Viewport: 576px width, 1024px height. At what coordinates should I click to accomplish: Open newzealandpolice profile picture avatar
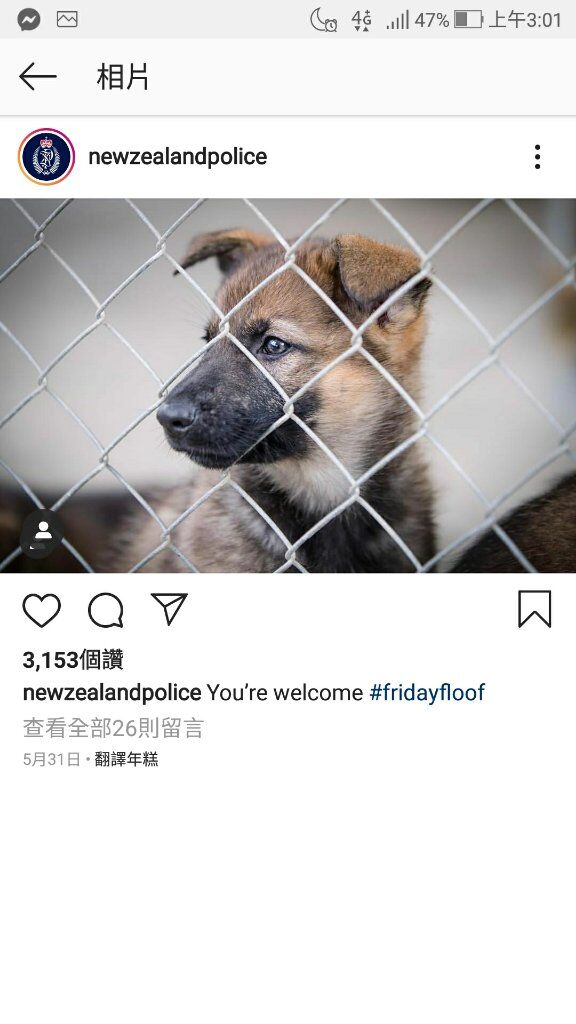[x=46, y=157]
